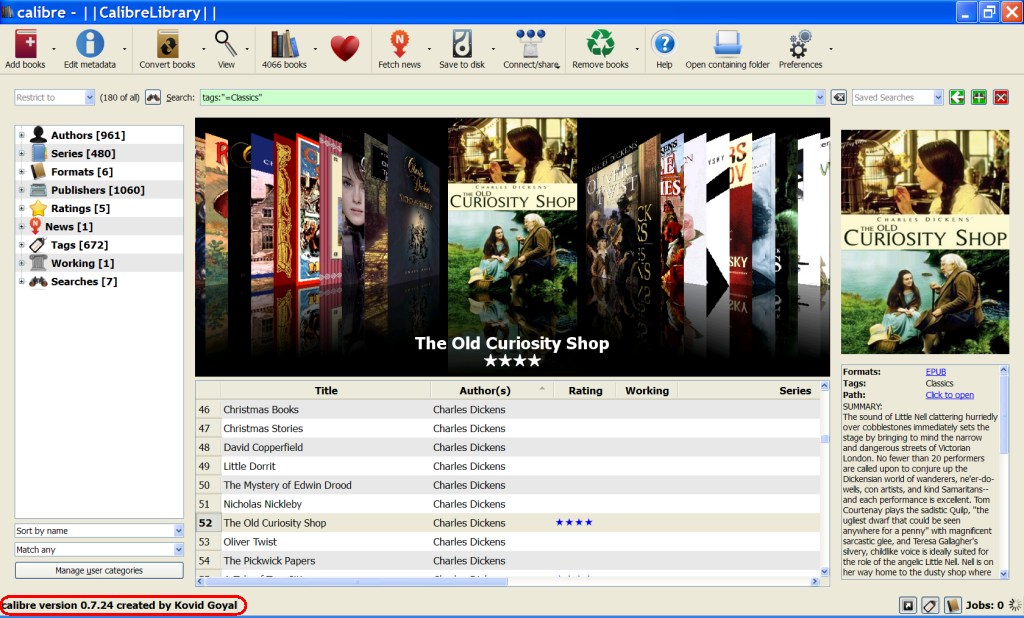
Task: Open Convert books dropdown arrow
Action: pyautogui.click(x=204, y=49)
